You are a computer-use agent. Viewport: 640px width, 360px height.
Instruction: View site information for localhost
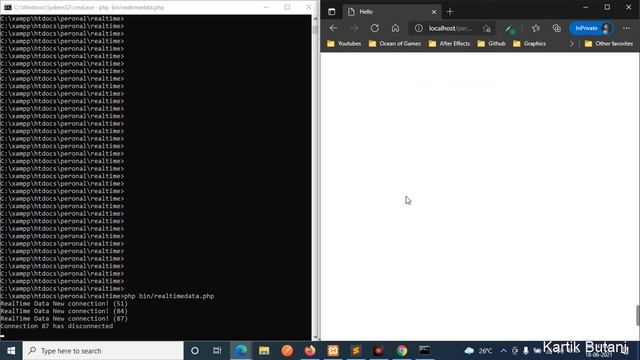click(x=419, y=28)
